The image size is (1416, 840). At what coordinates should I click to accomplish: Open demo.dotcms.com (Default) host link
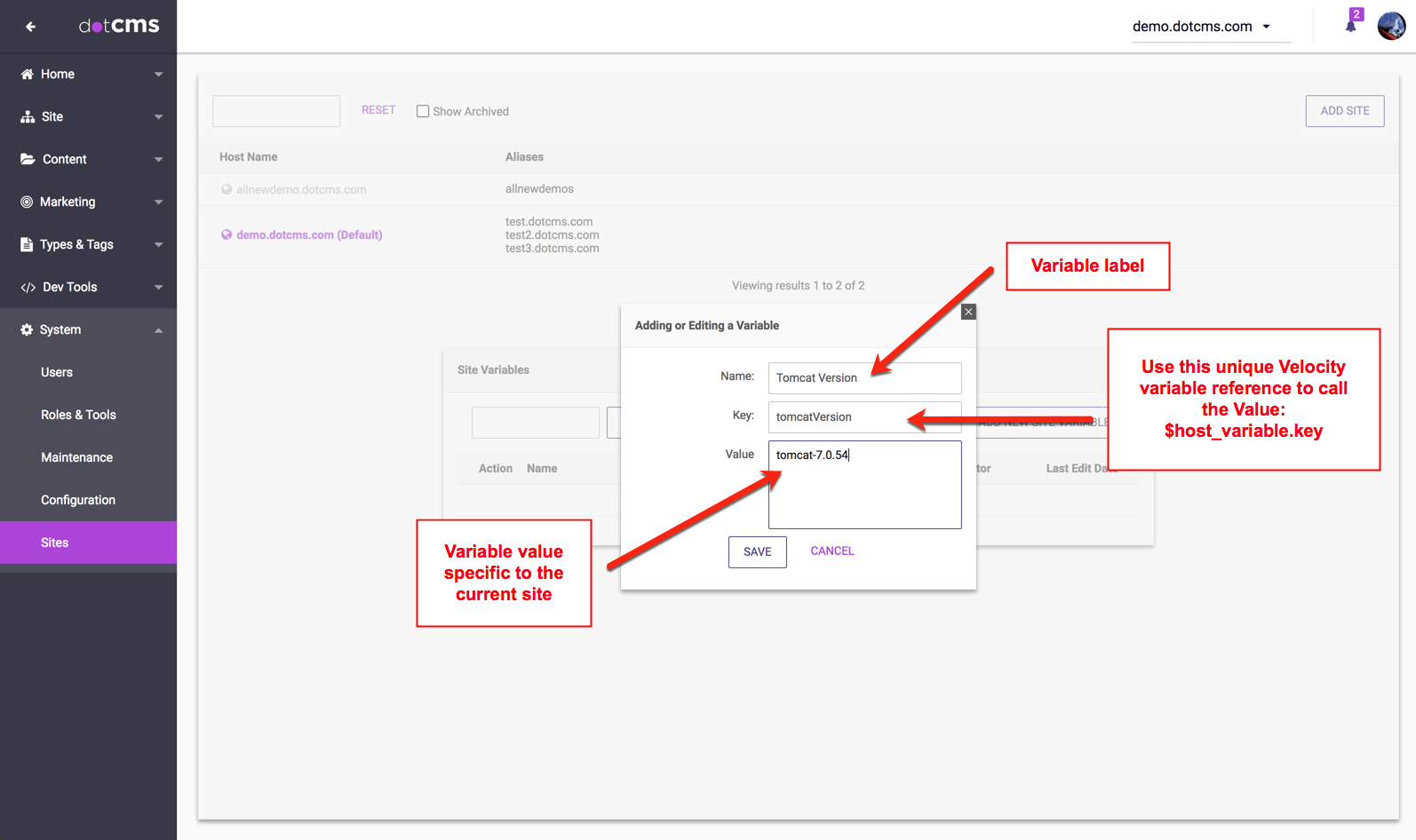coord(308,234)
